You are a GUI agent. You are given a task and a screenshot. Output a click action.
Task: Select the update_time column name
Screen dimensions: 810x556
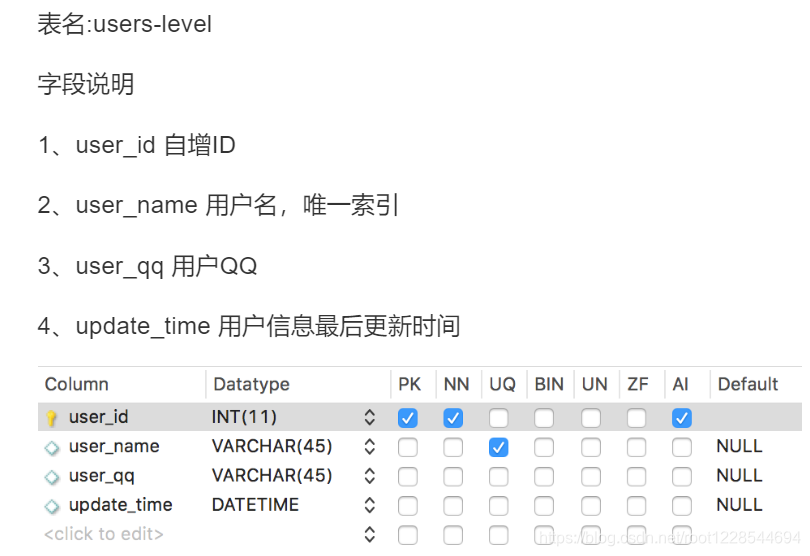point(120,505)
